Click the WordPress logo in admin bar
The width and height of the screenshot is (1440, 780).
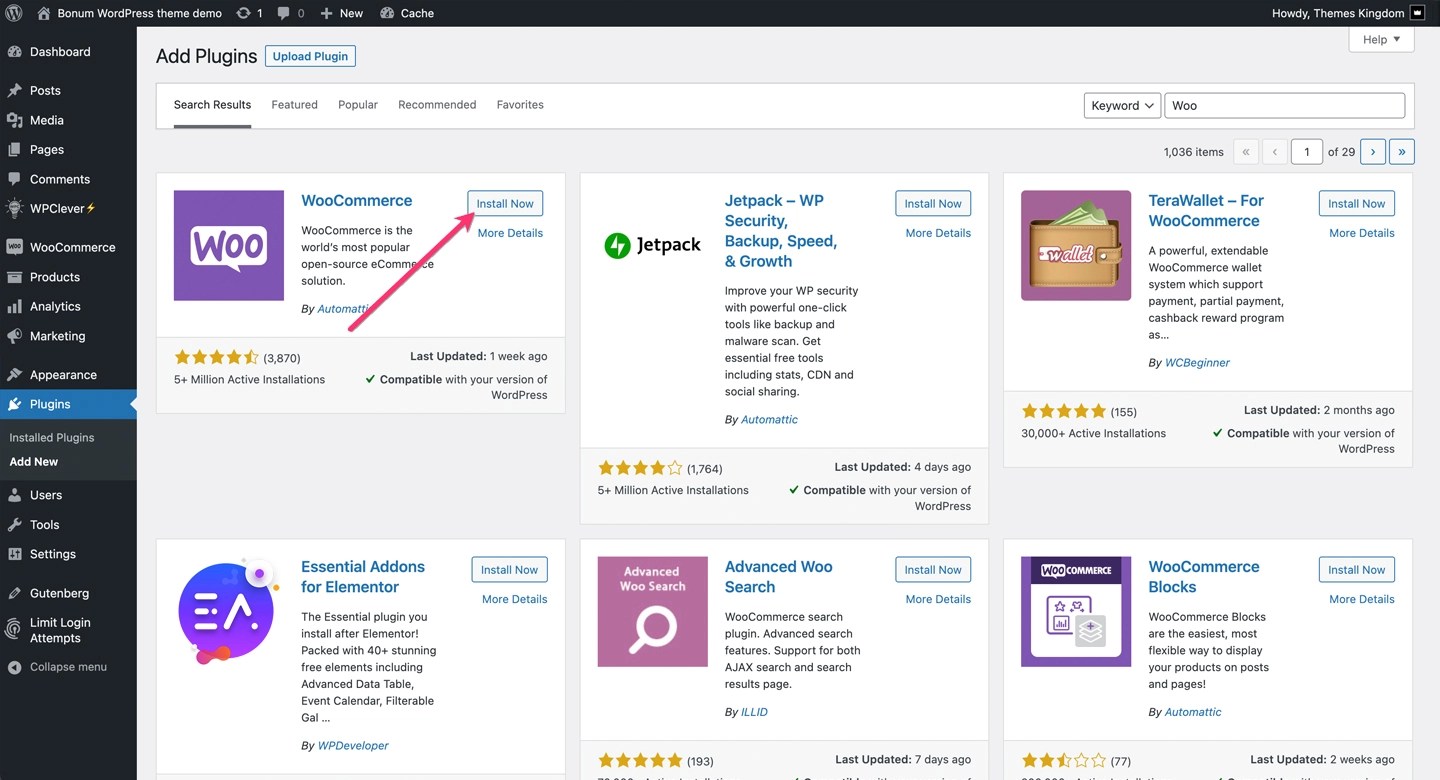coord(13,13)
